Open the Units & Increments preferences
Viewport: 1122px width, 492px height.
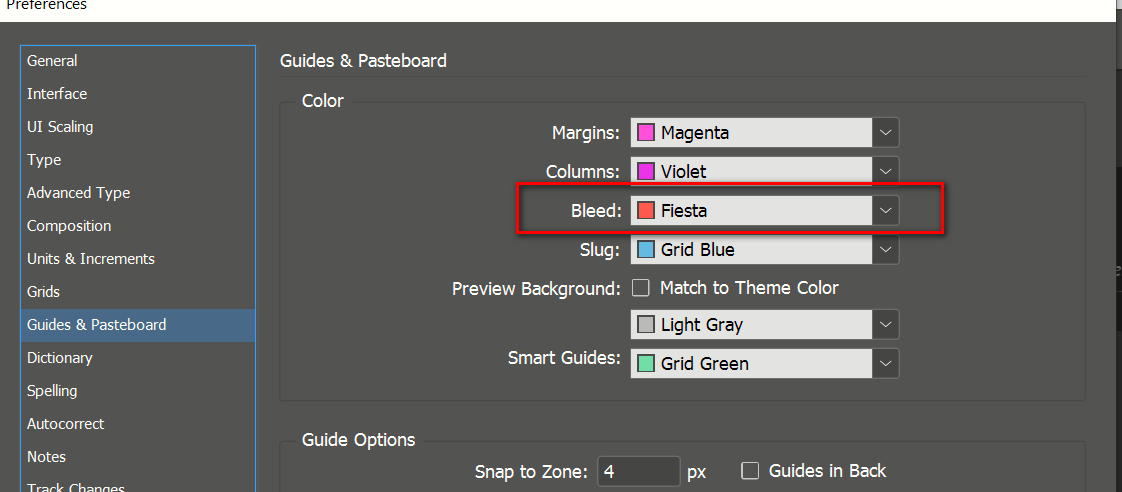(x=91, y=259)
